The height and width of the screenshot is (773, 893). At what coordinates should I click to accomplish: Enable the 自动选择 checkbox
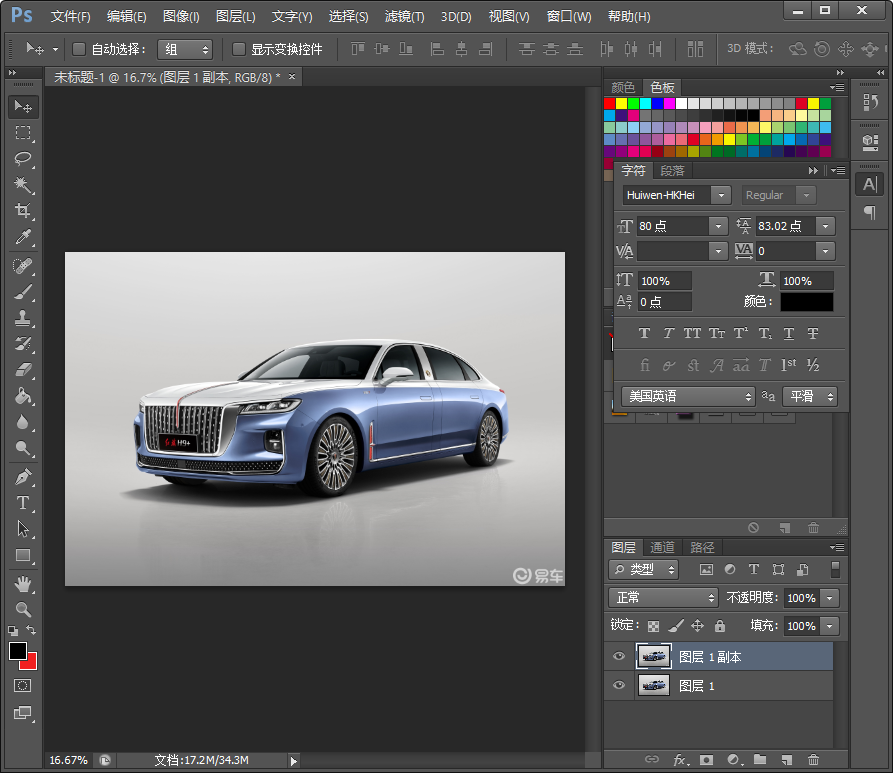80,49
